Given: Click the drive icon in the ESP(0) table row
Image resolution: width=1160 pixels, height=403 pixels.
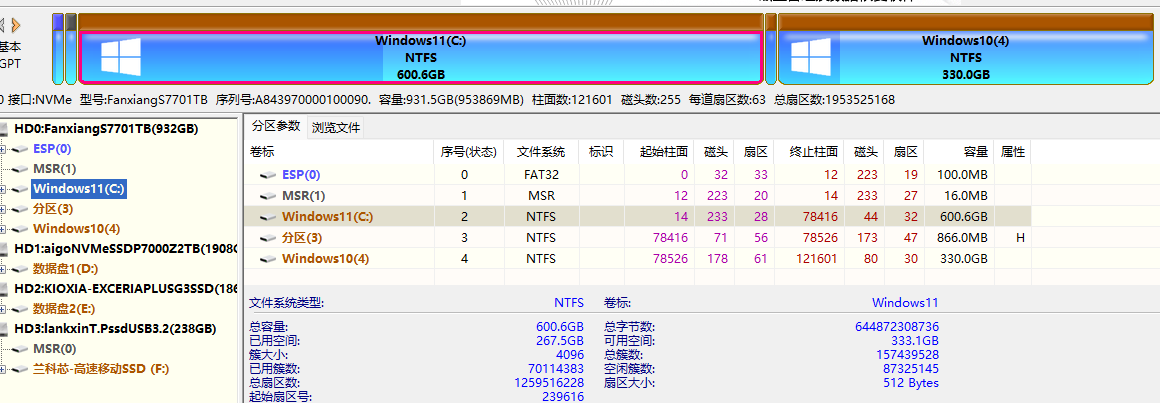Looking at the screenshot, I should (x=268, y=175).
